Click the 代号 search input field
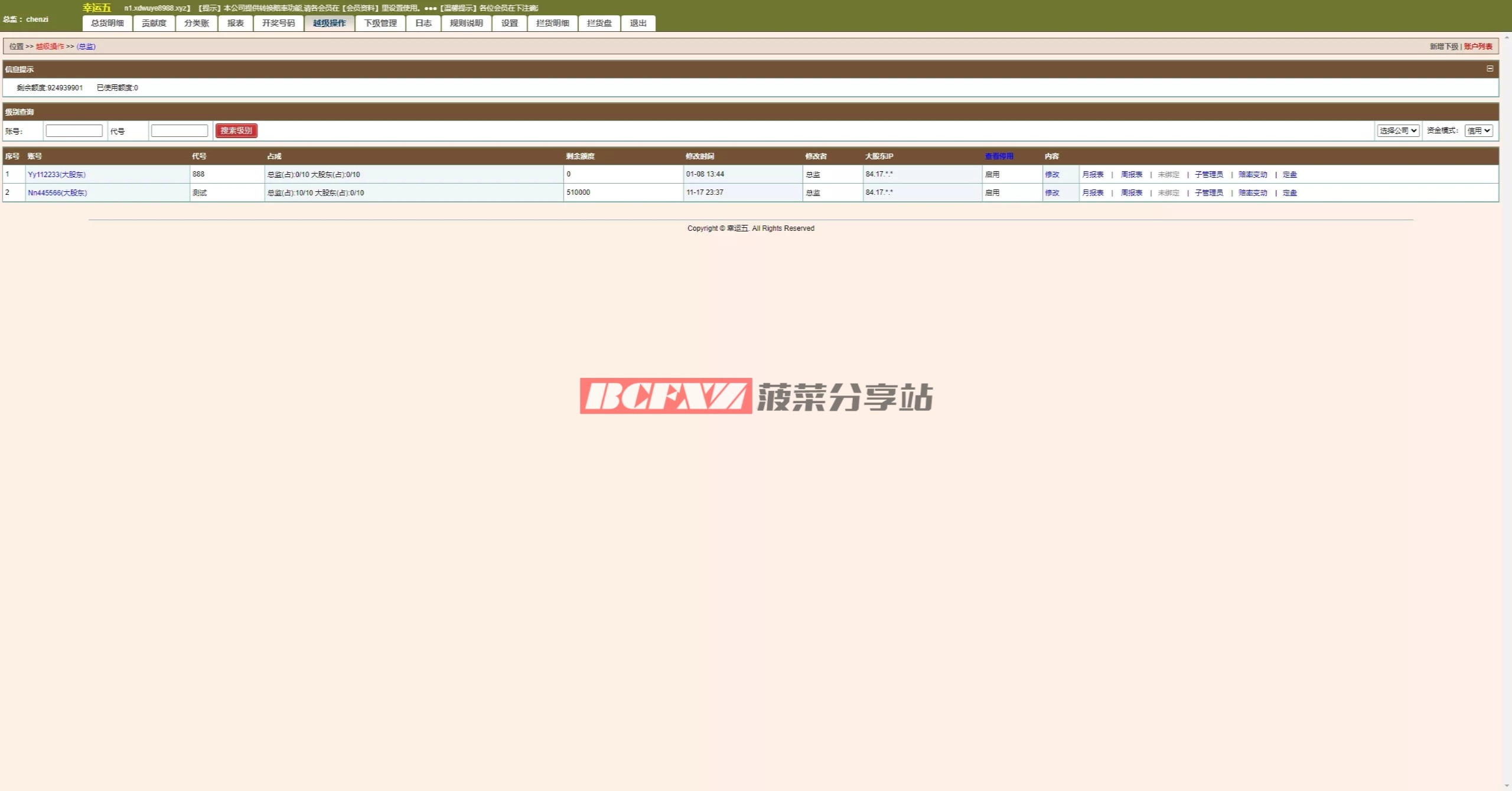Screen dimensions: 1512x791 click(180, 130)
